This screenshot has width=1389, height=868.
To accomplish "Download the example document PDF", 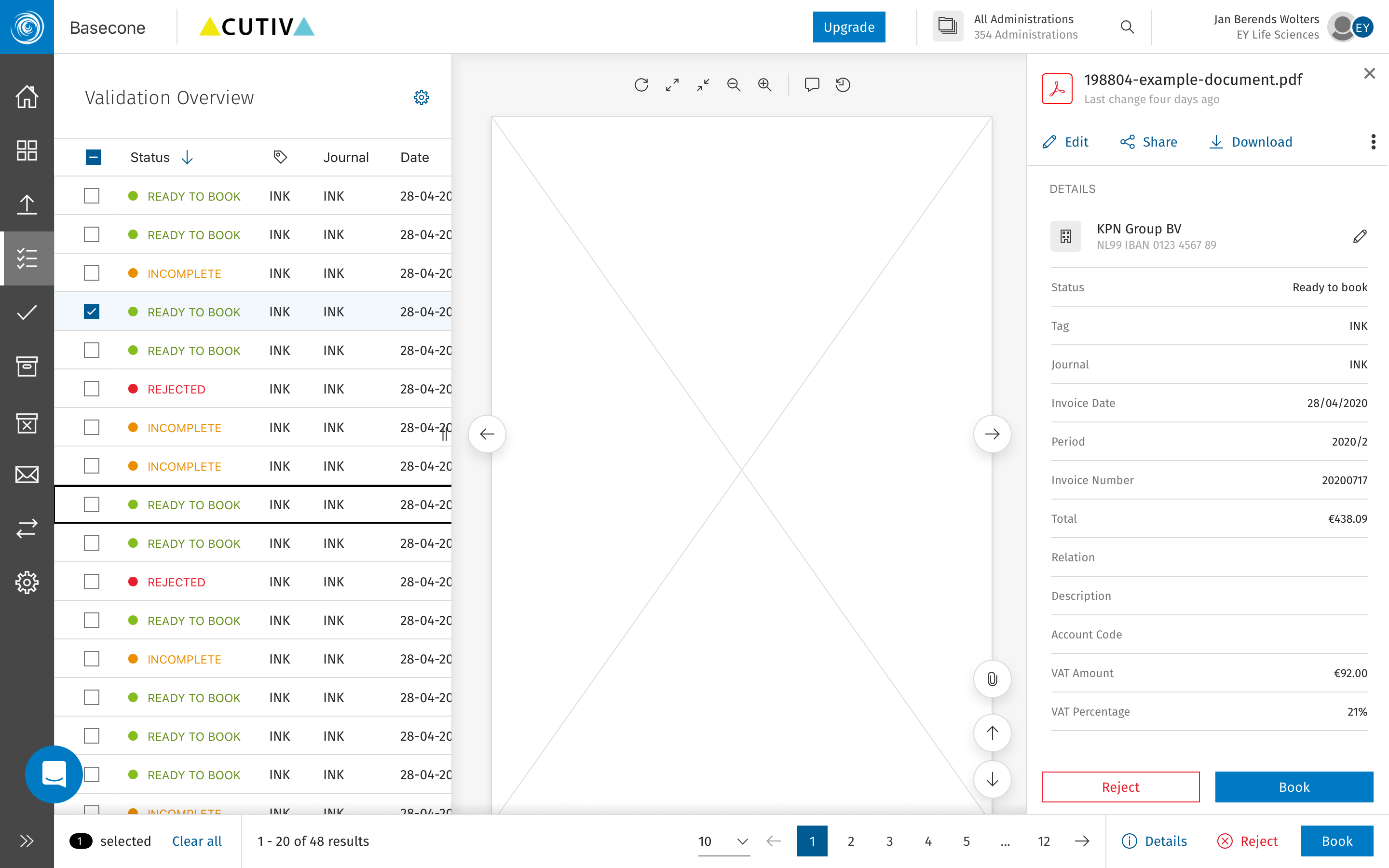I will 1251,142.
